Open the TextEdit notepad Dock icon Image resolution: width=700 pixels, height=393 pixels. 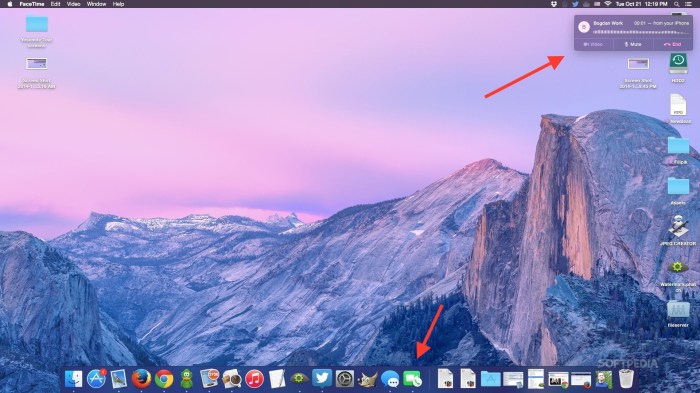point(277,379)
